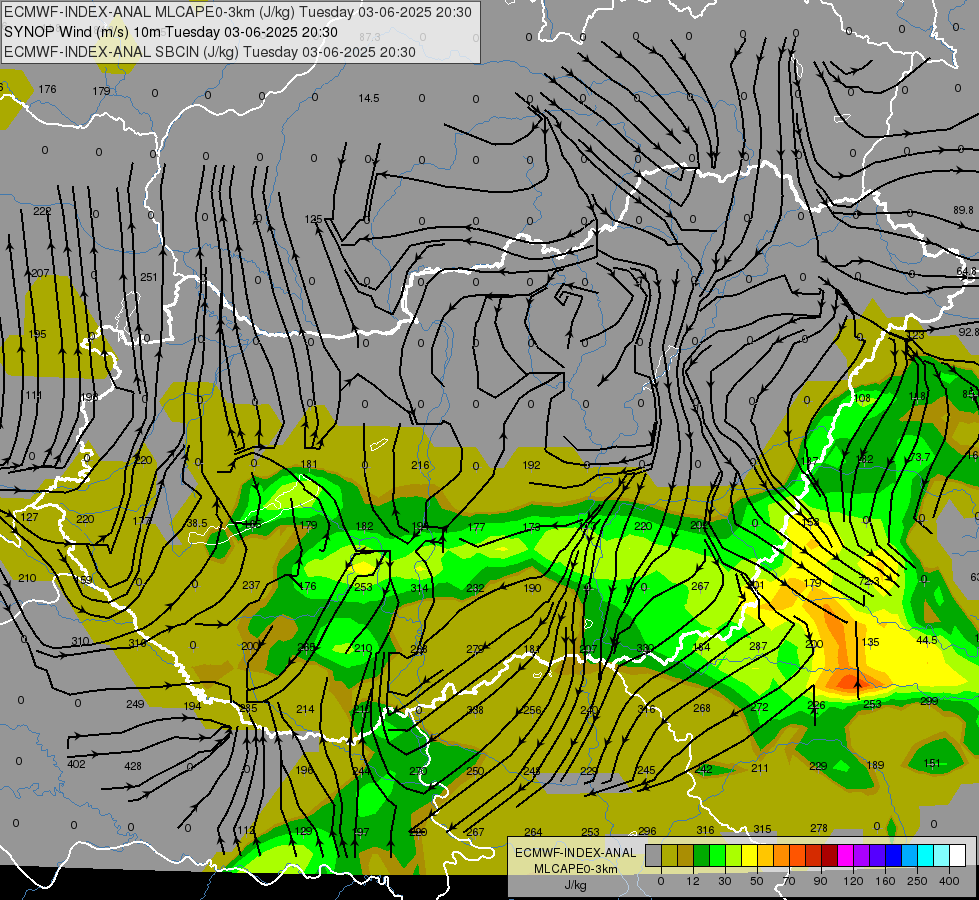Click the J/kg unit label in legend
This screenshot has height=900, width=979.
[x=575, y=885]
